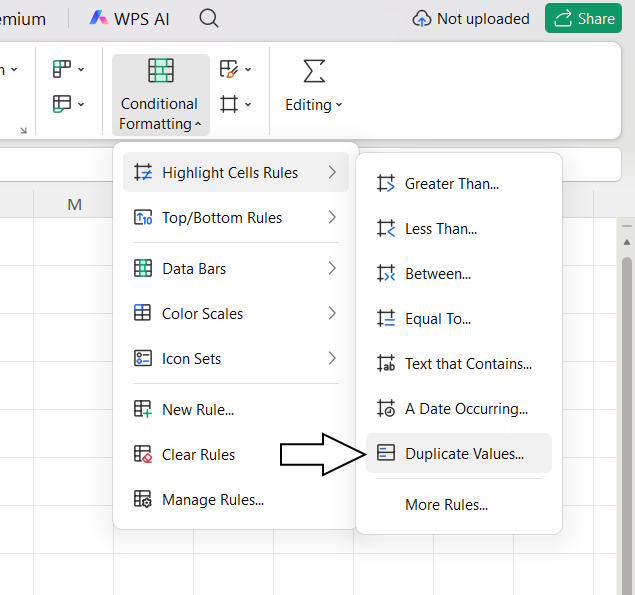Click the Icon Sets icon
The image size is (635, 595).
(143, 358)
